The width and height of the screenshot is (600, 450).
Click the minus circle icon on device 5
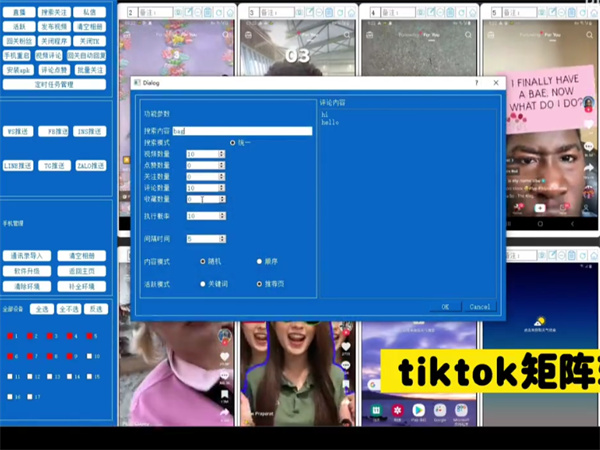[562, 12]
